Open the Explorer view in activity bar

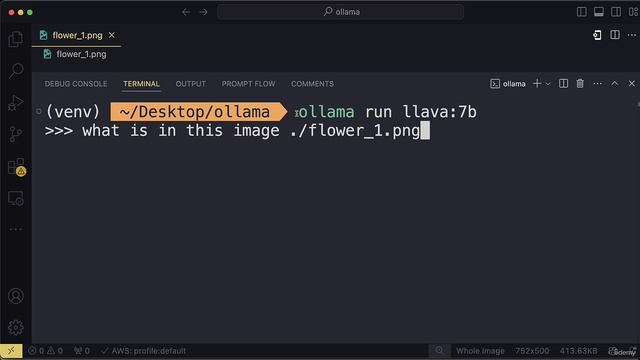[16, 39]
